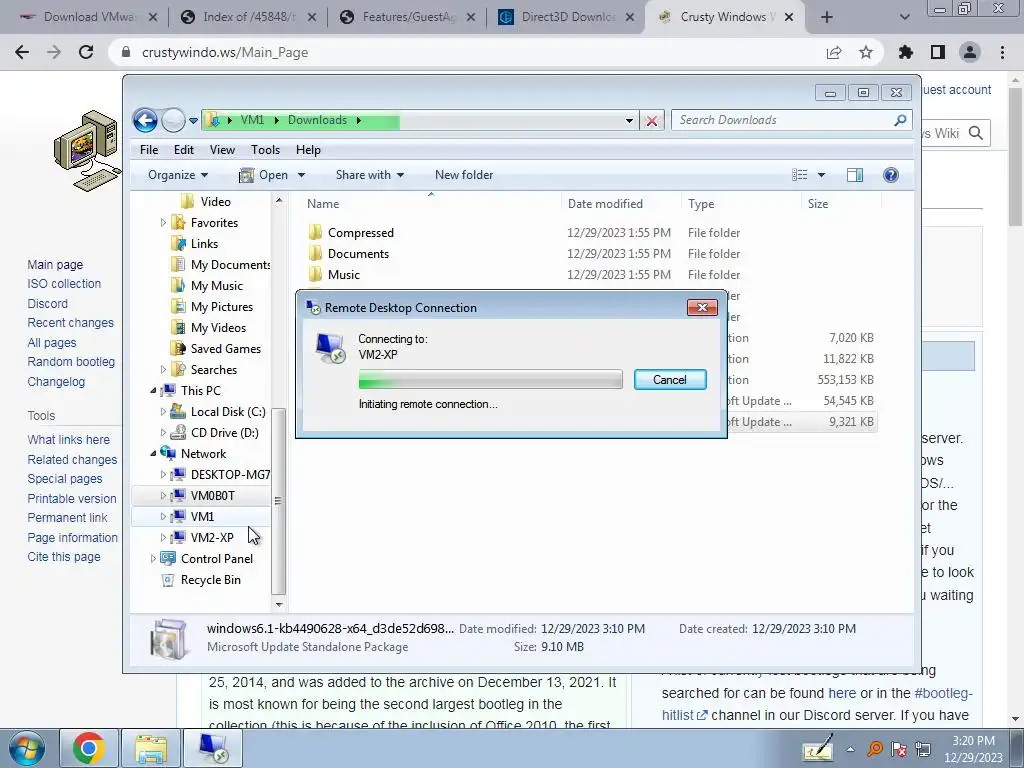Screen dimensions: 1024x768
Task: Reload the page in Chrome
Action: pos(86,52)
